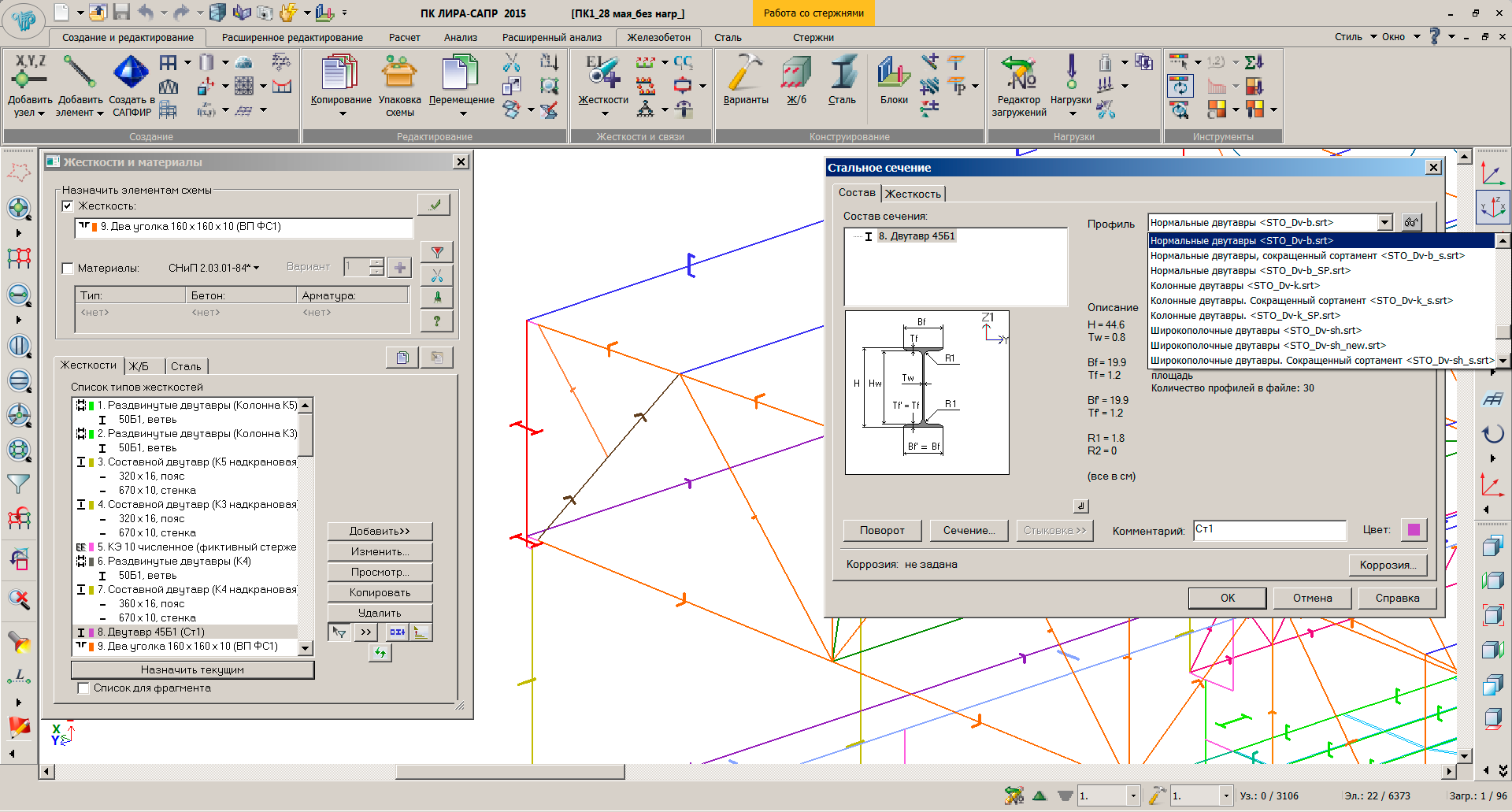The image size is (1512, 812).
Task: Uncheck the Жесткость checkbox
Action: point(68,206)
